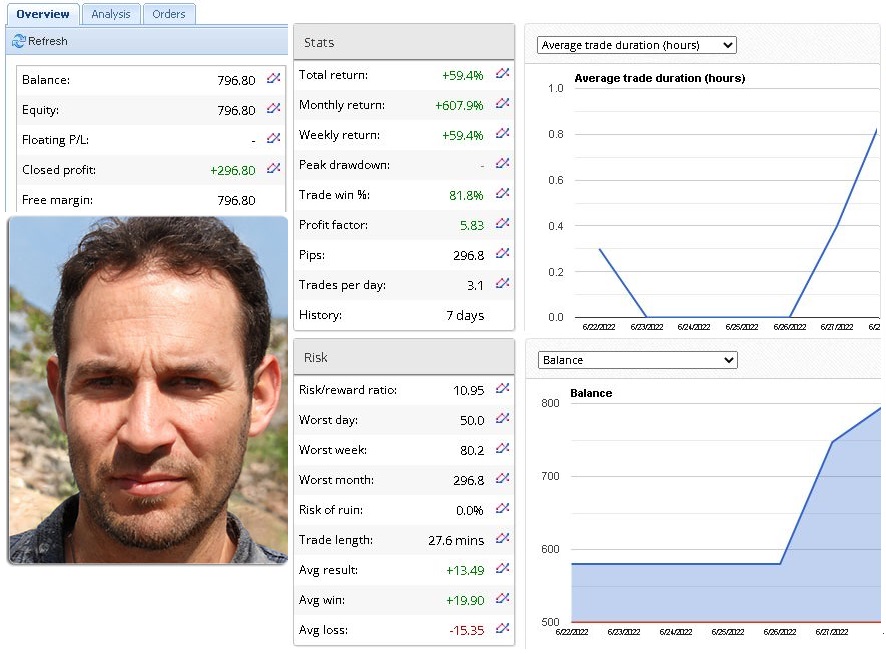Click chart icon for Pips row

502,253
